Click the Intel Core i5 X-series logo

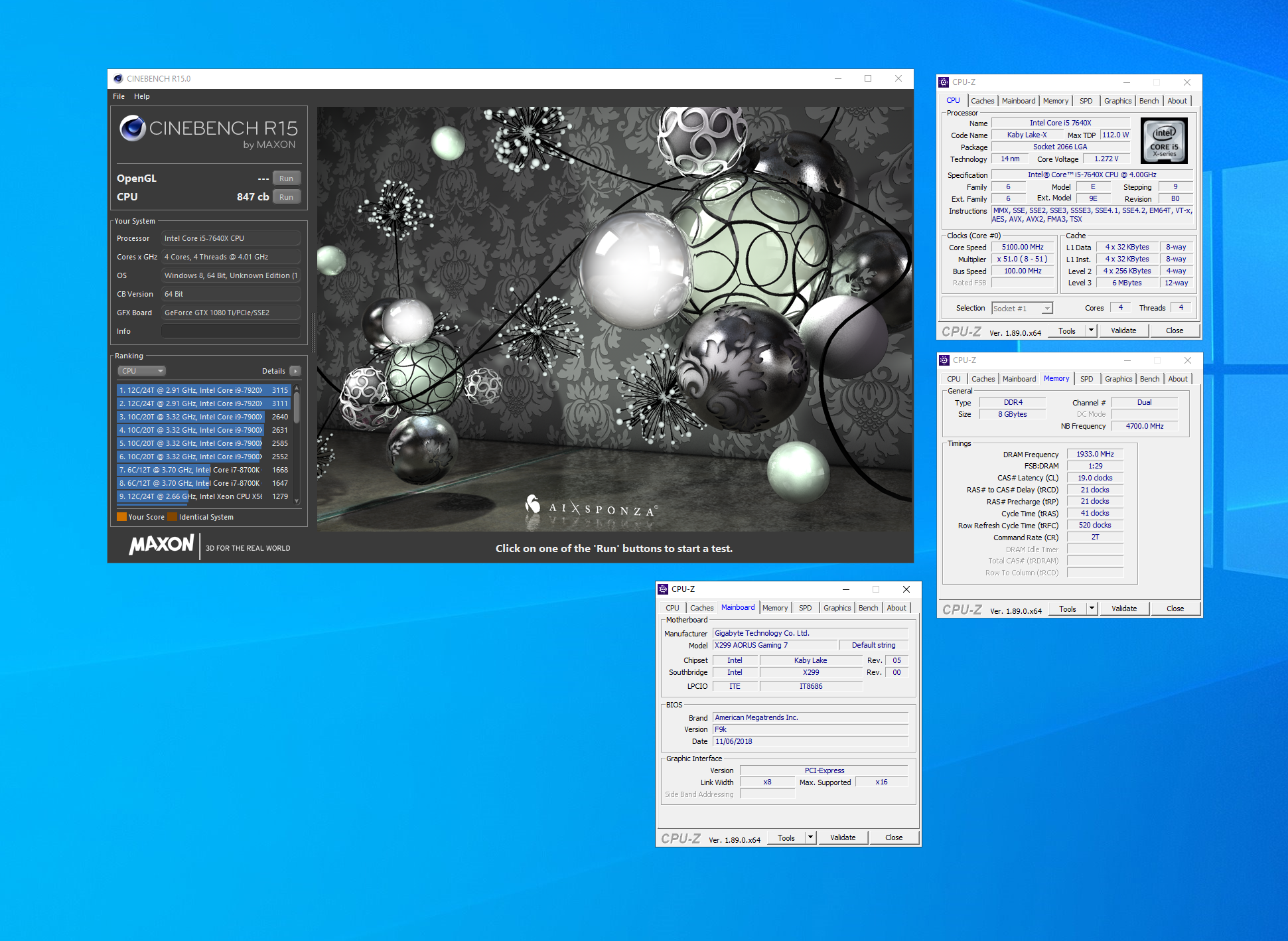pyautogui.click(x=1164, y=141)
